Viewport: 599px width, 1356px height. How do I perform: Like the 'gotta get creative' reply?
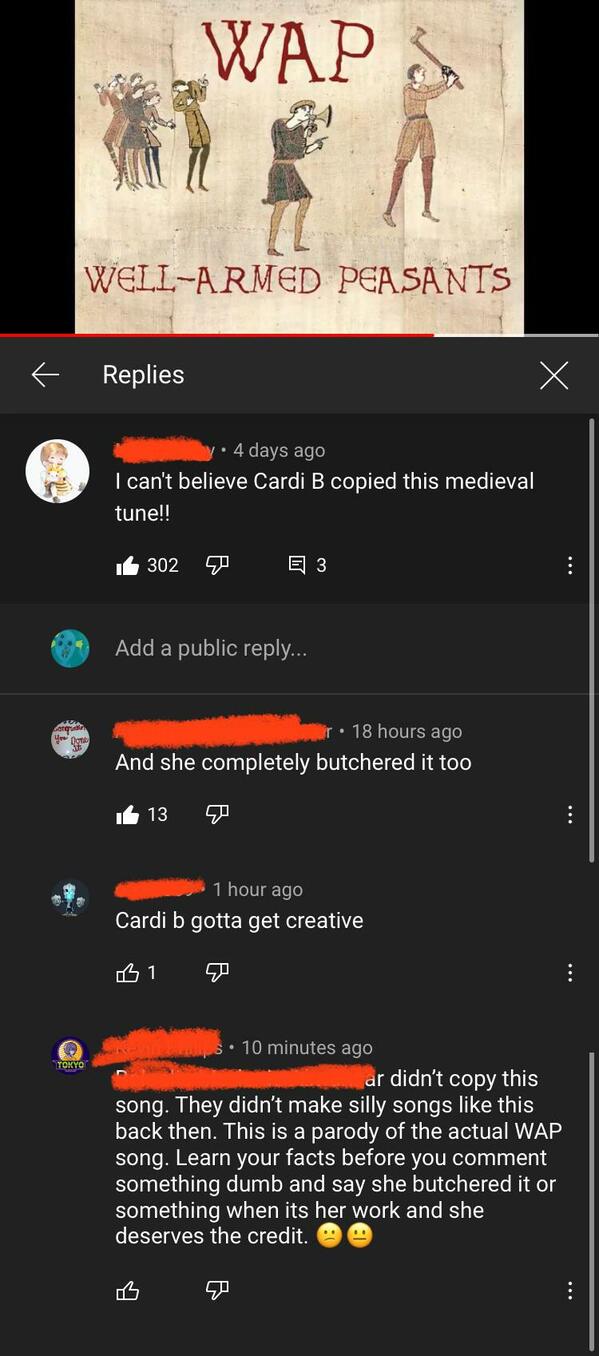click(x=128, y=972)
